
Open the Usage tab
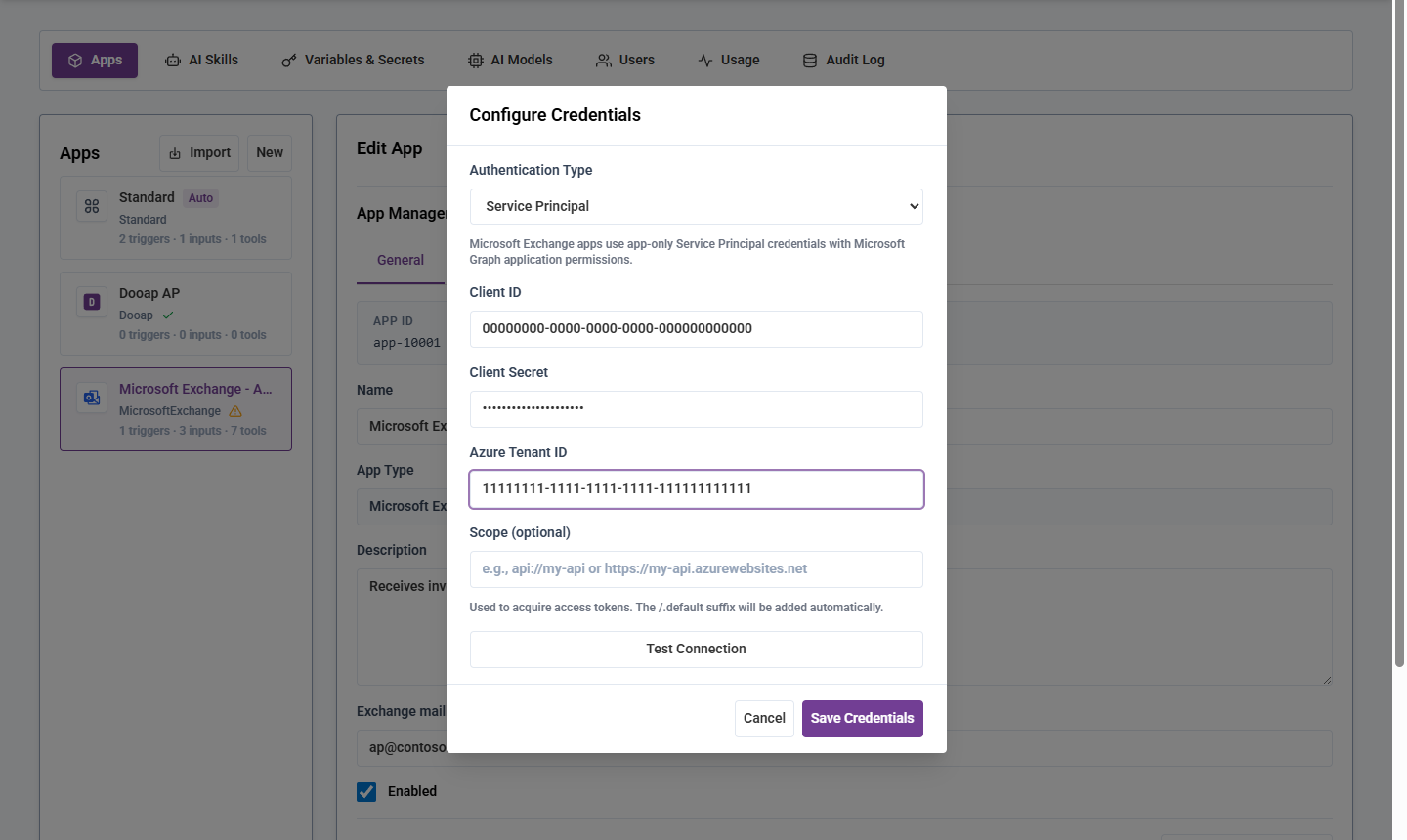tap(729, 61)
